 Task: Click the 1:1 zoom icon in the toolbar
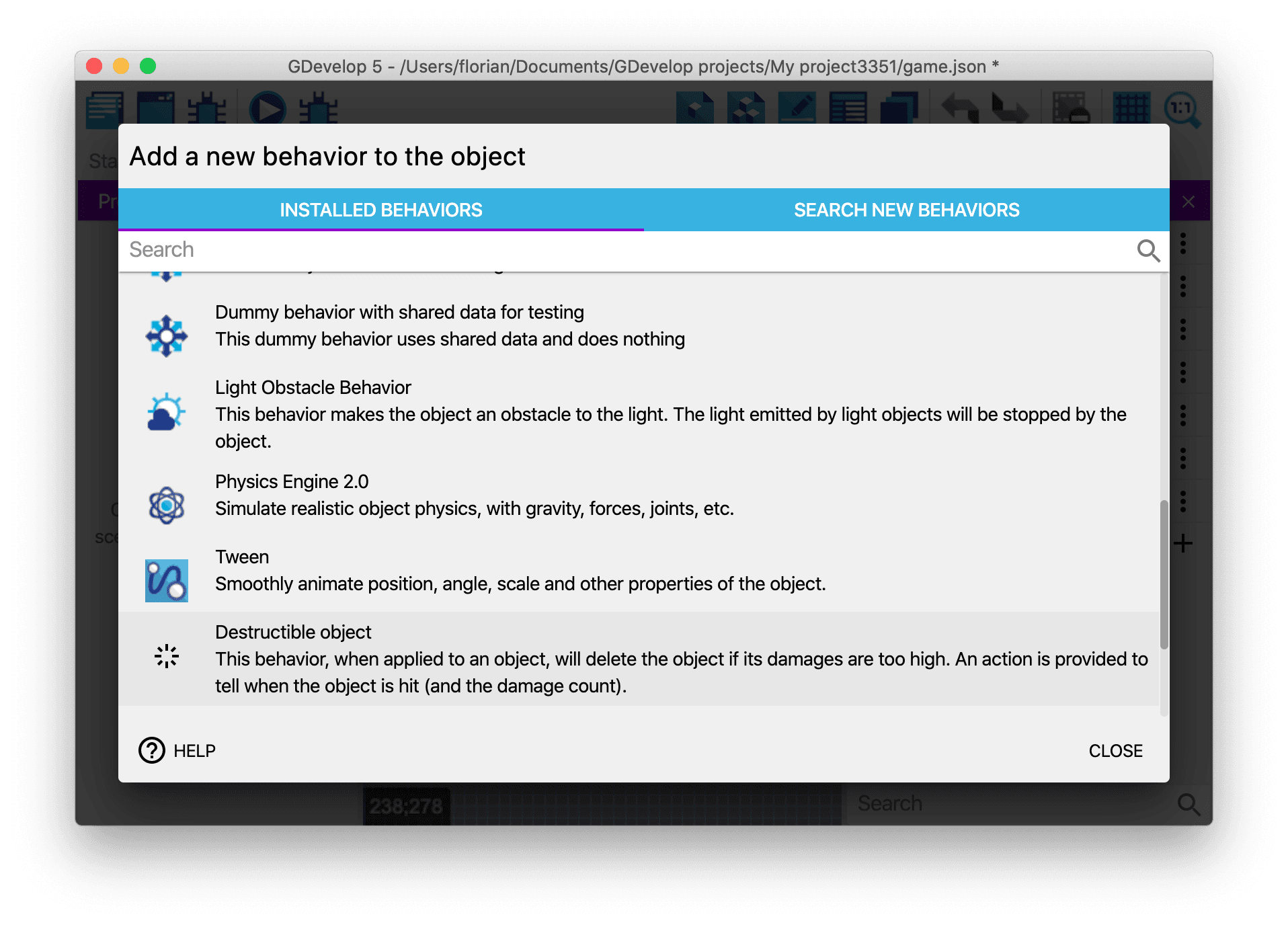[1182, 108]
